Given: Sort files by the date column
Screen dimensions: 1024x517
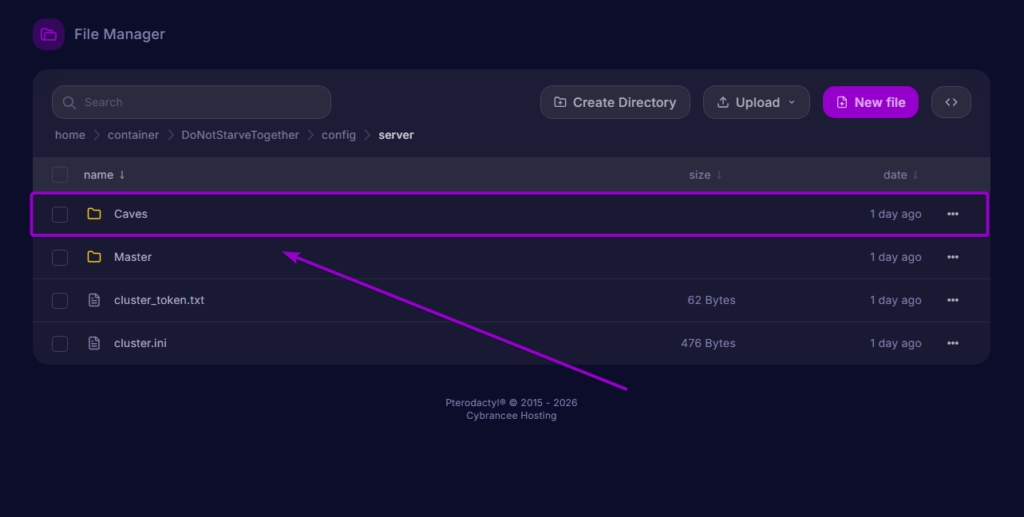Looking at the screenshot, I should (901, 175).
